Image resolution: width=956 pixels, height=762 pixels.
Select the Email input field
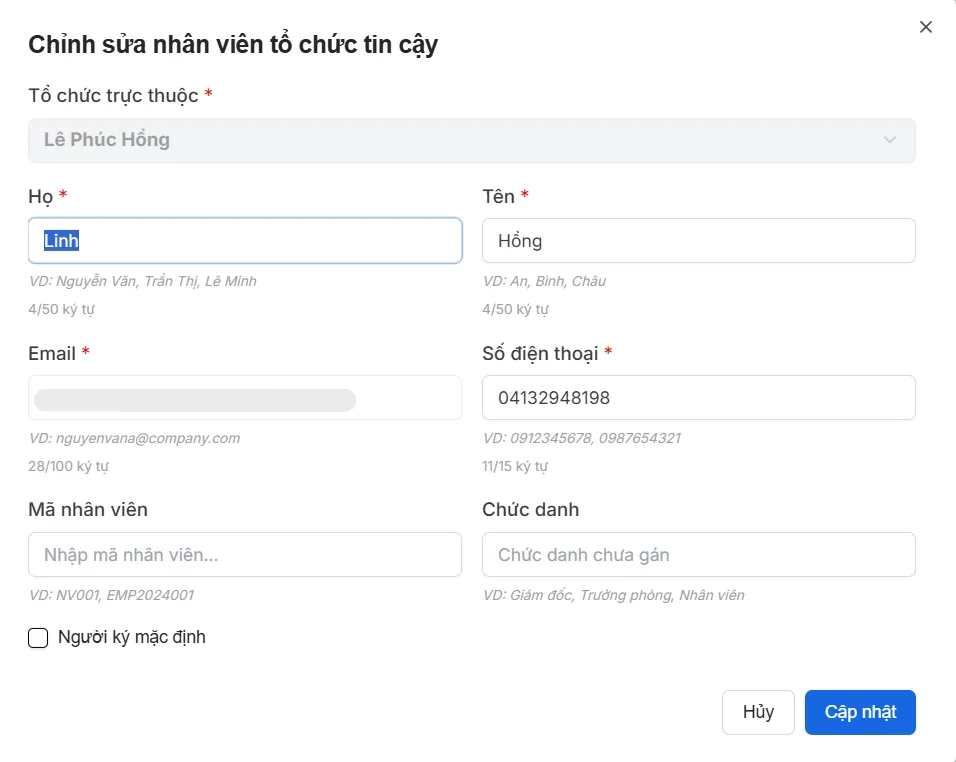click(x=245, y=398)
